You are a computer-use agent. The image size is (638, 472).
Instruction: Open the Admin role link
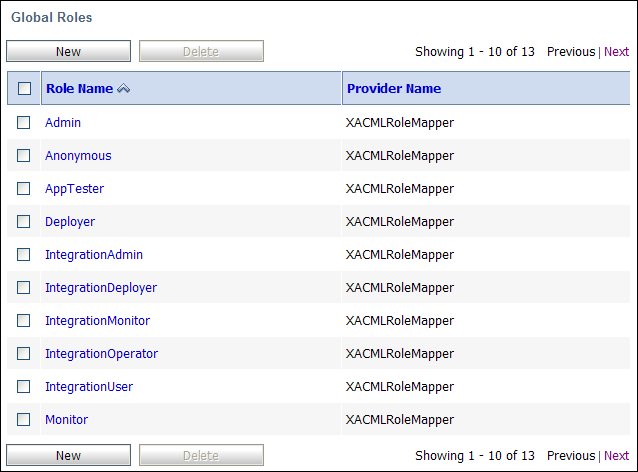click(x=63, y=122)
